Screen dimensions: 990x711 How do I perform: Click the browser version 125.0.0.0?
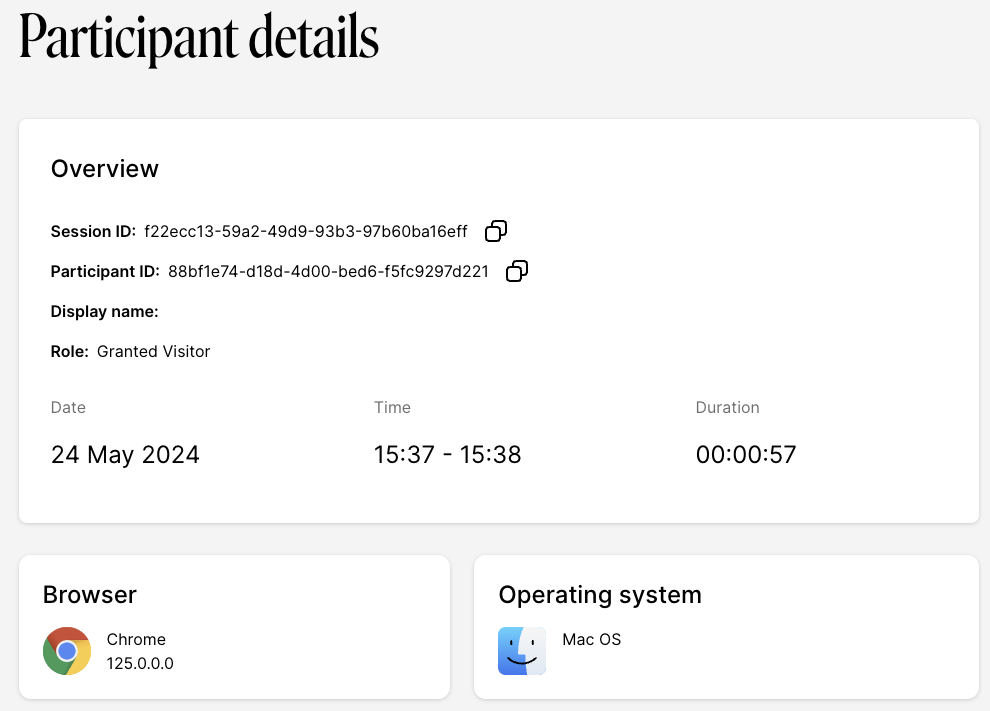click(140, 662)
